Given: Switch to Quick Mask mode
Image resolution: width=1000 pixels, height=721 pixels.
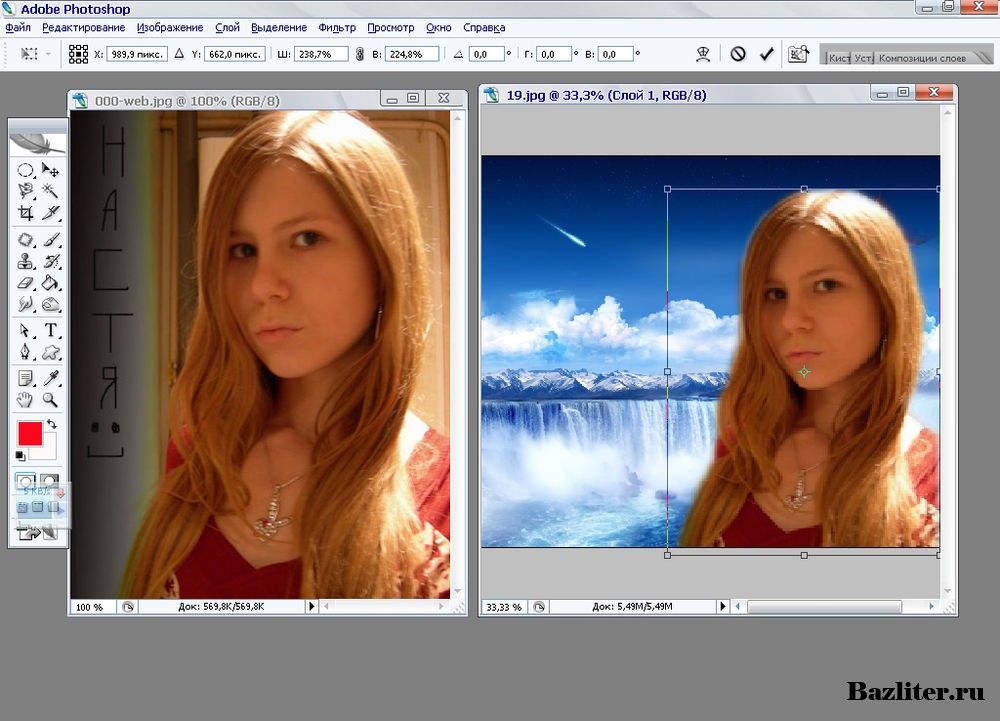Looking at the screenshot, I should tap(48, 483).
